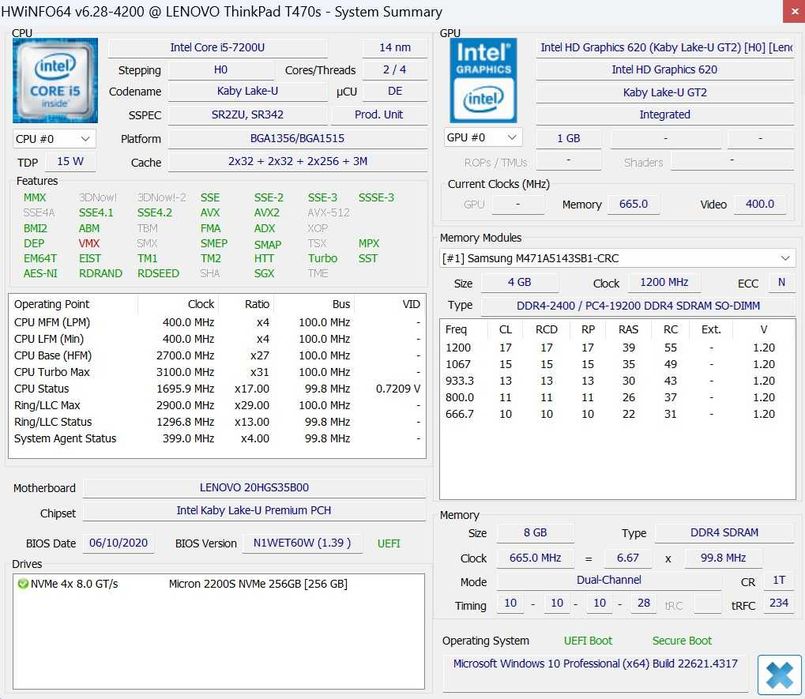The width and height of the screenshot is (805, 699).
Task: Click the Intel Core i5 inside logo
Action: (x=55, y=80)
